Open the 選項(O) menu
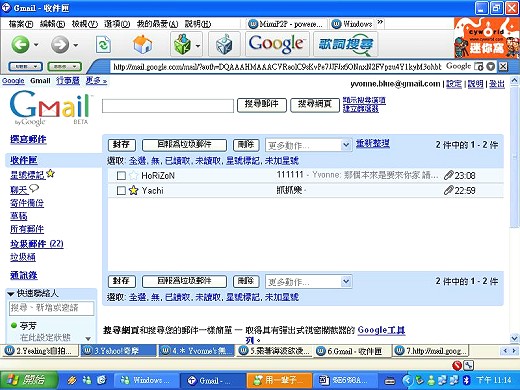The image size is (520, 390). click(117, 24)
